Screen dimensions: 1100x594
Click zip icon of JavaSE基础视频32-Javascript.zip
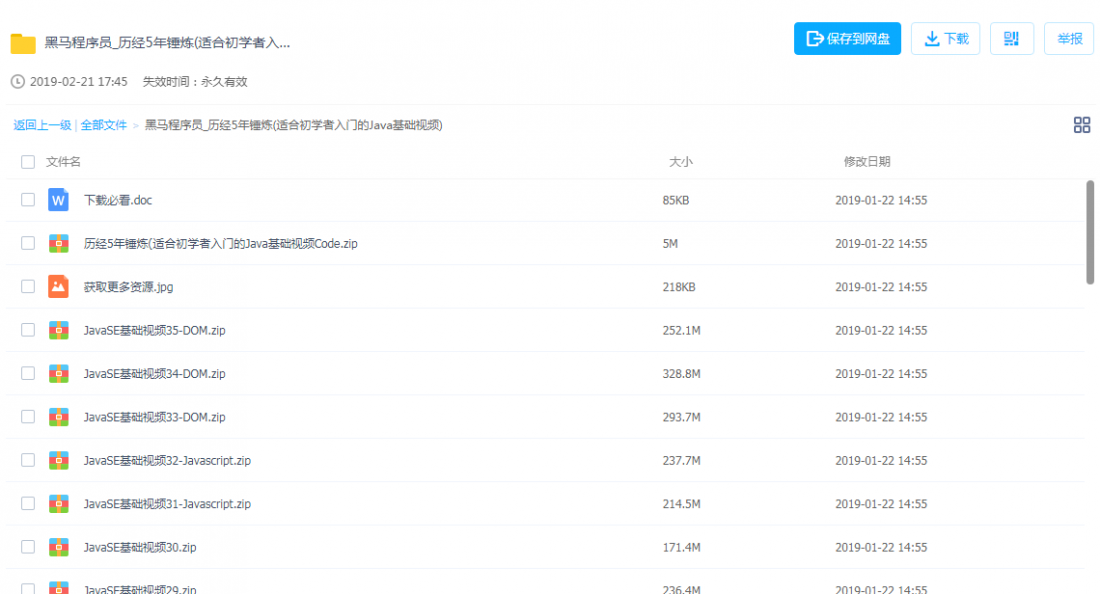(x=58, y=461)
